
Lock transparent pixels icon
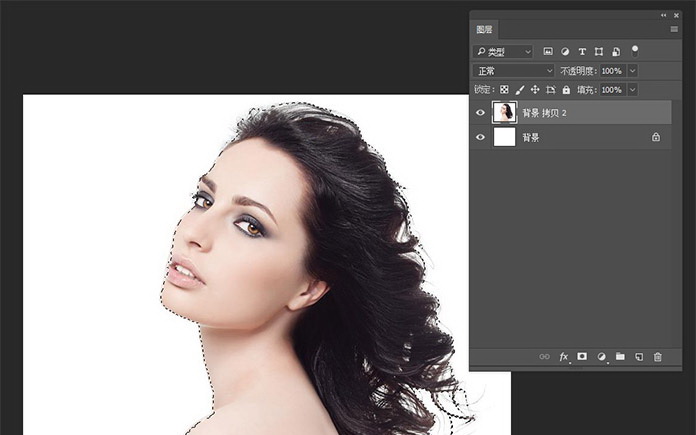coord(504,90)
